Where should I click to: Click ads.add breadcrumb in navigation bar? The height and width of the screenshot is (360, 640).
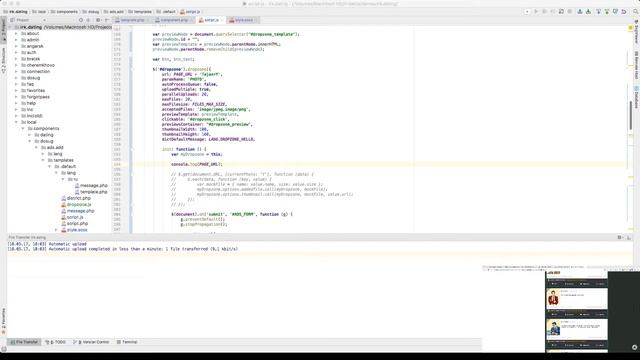coord(114,12)
